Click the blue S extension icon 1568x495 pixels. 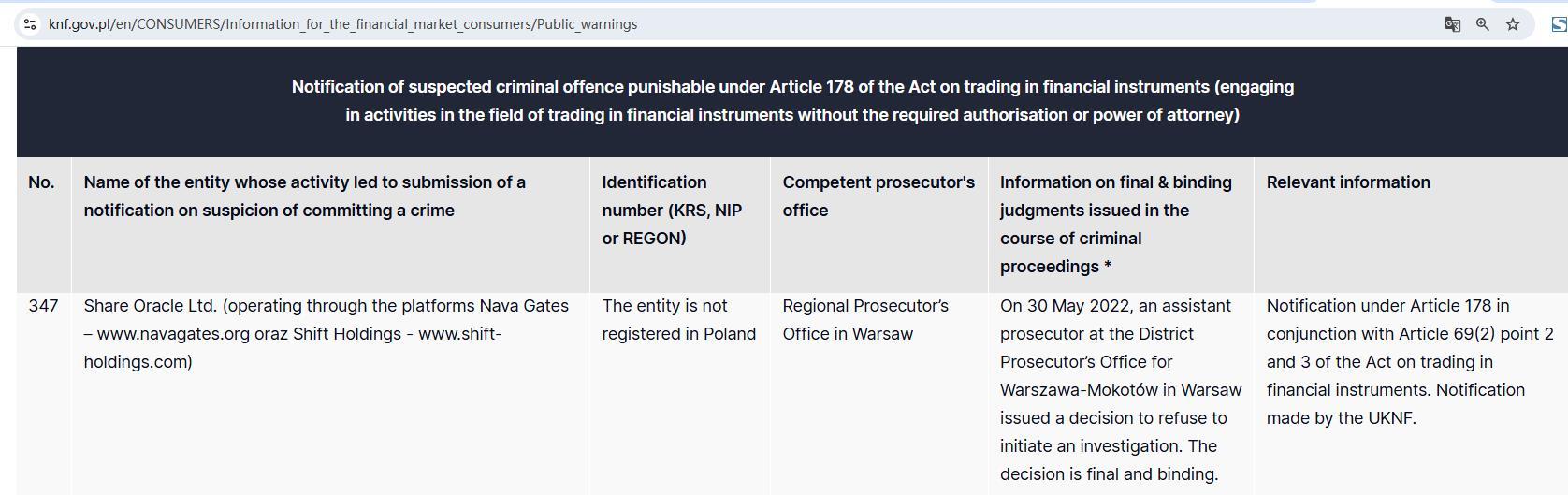pyautogui.click(x=1559, y=24)
